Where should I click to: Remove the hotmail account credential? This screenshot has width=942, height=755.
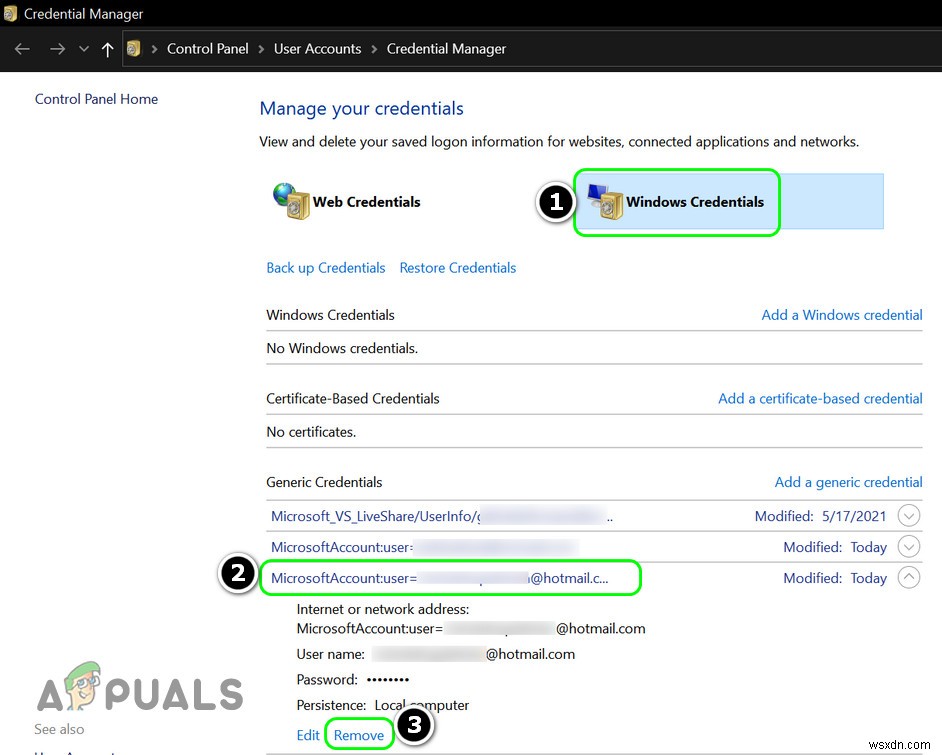click(x=358, y=734)
